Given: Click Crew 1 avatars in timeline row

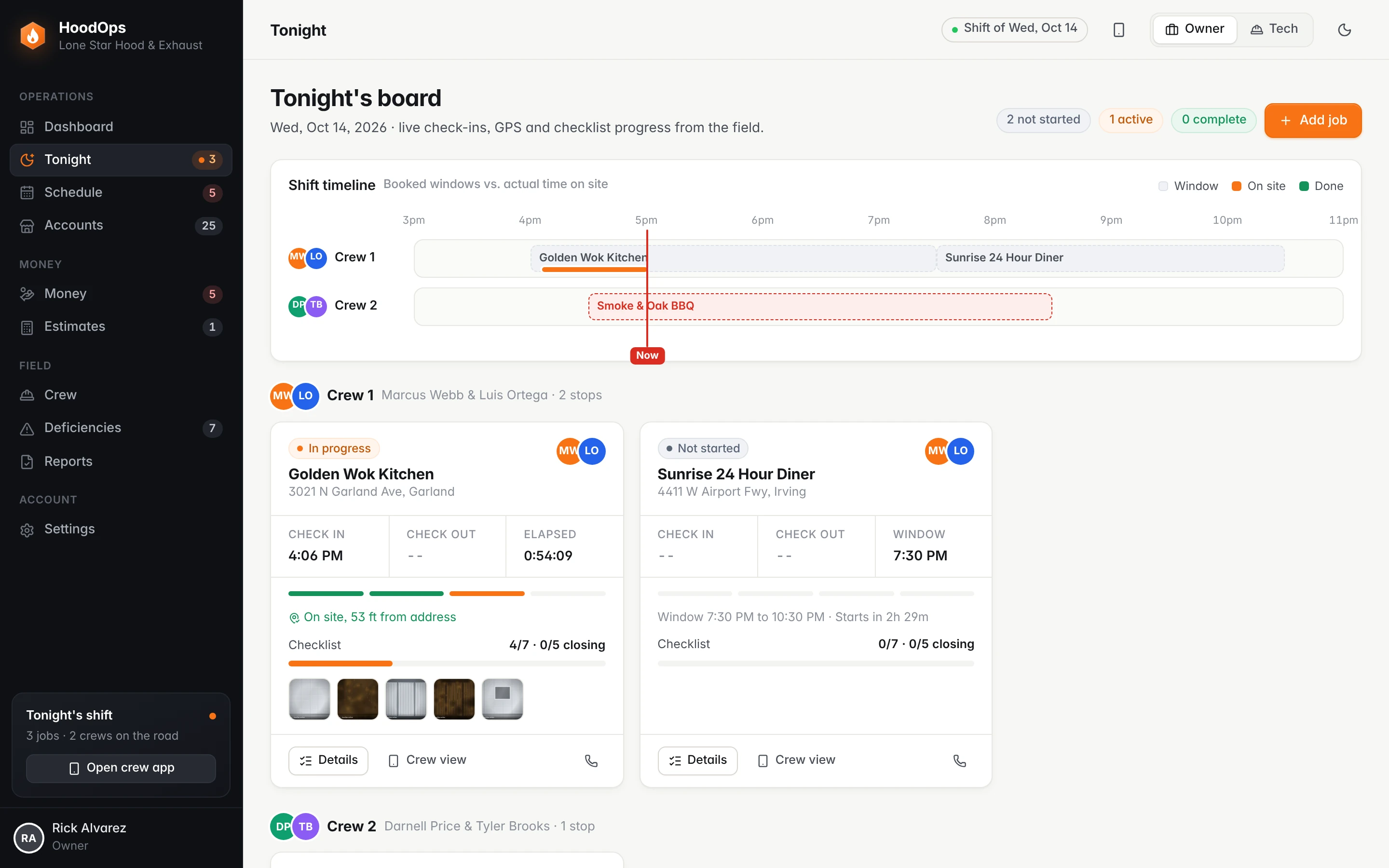Looking at the screenshot, I should [x=308, y=258].
